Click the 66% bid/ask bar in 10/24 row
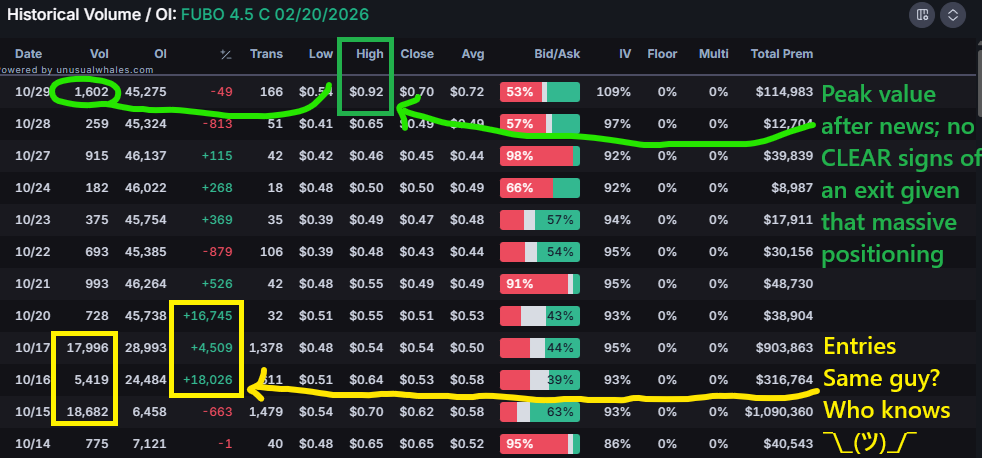 [540, 188]
